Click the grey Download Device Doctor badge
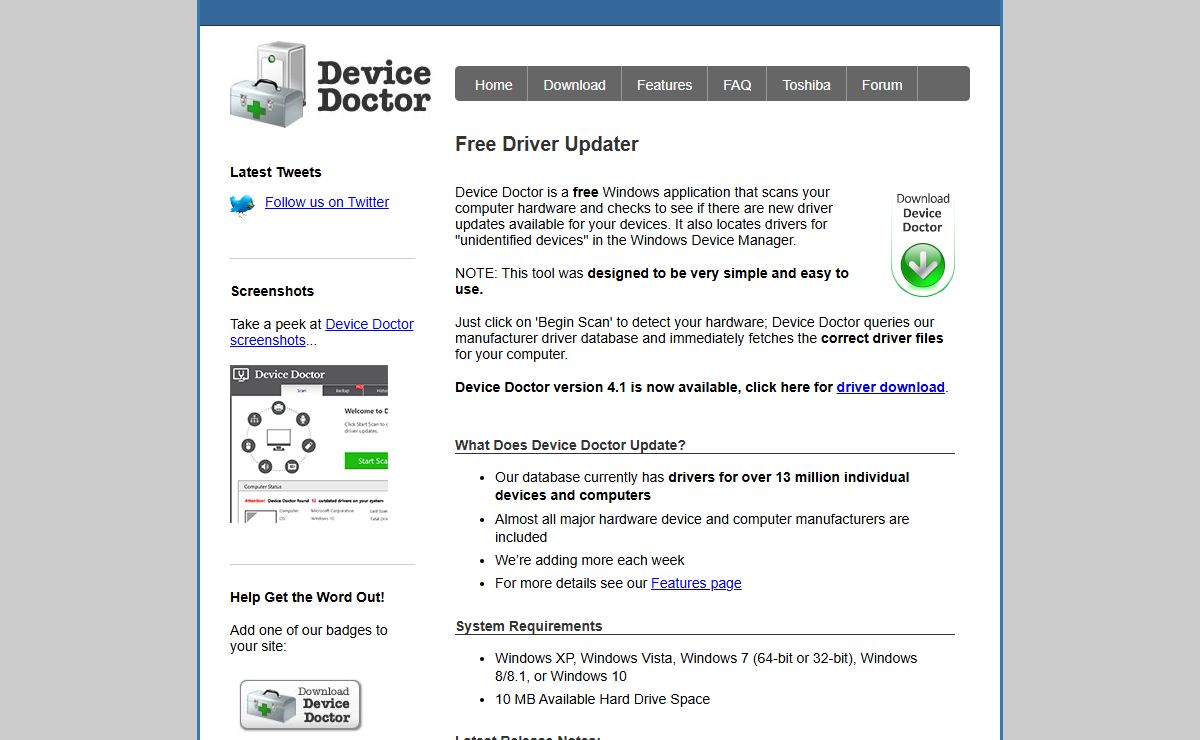The width and height of the screenshot is (1200, 740). (x=300, y=705)
